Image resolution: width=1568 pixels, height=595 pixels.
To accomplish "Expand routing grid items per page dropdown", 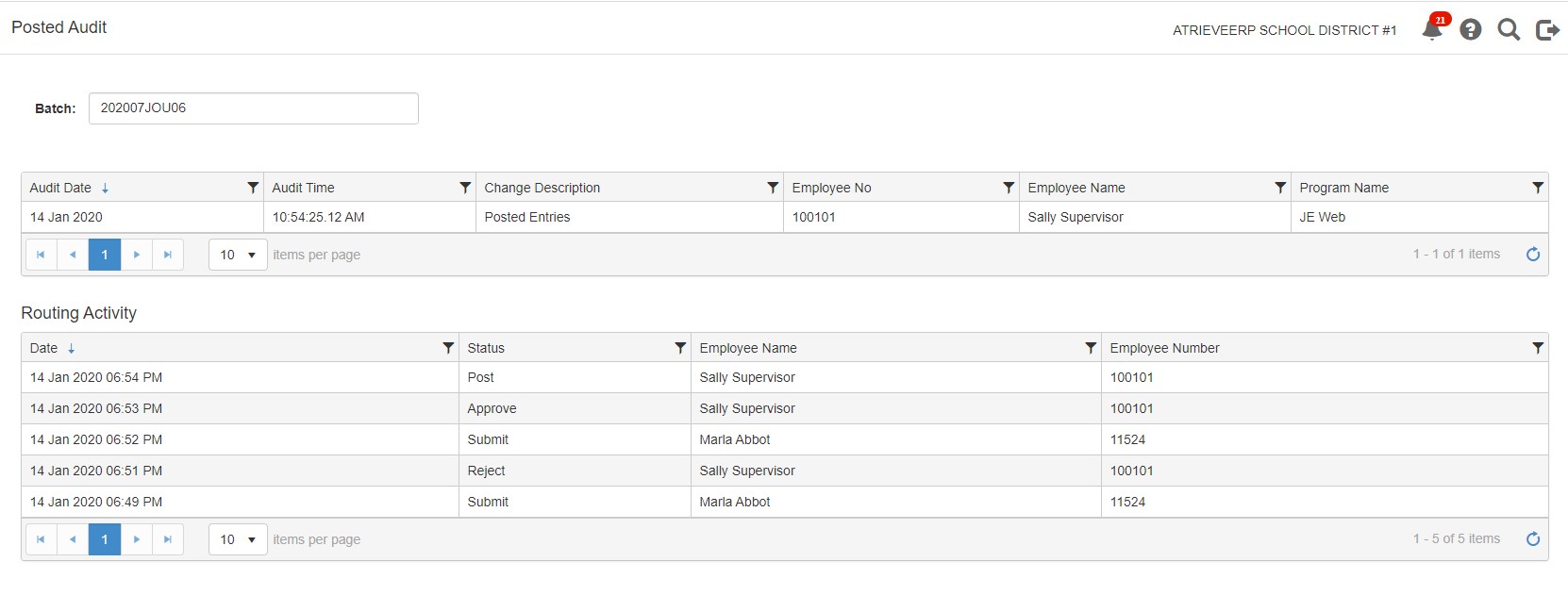I will 238,539.
